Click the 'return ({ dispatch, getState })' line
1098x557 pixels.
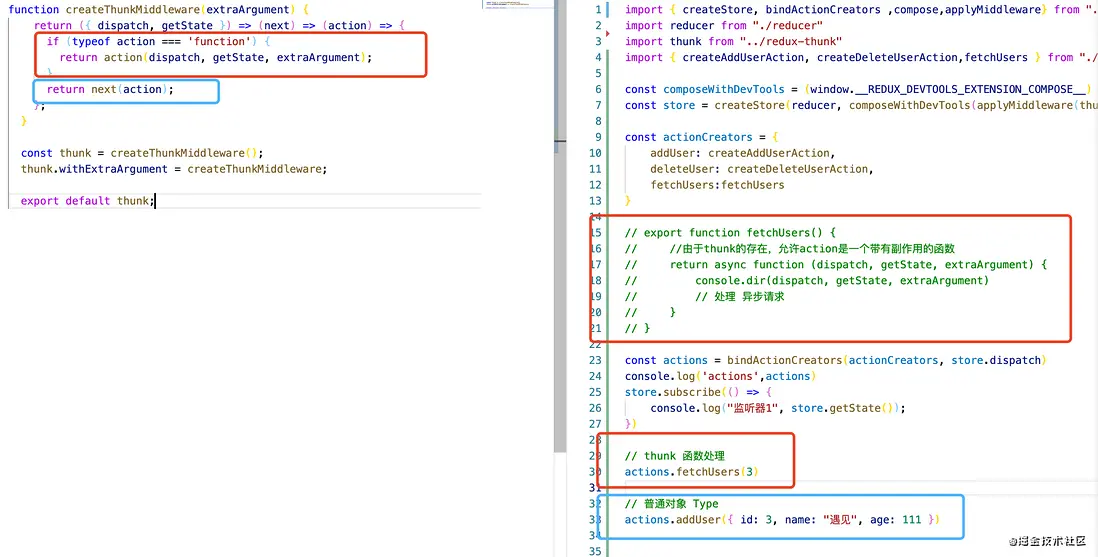coord(219,25)
